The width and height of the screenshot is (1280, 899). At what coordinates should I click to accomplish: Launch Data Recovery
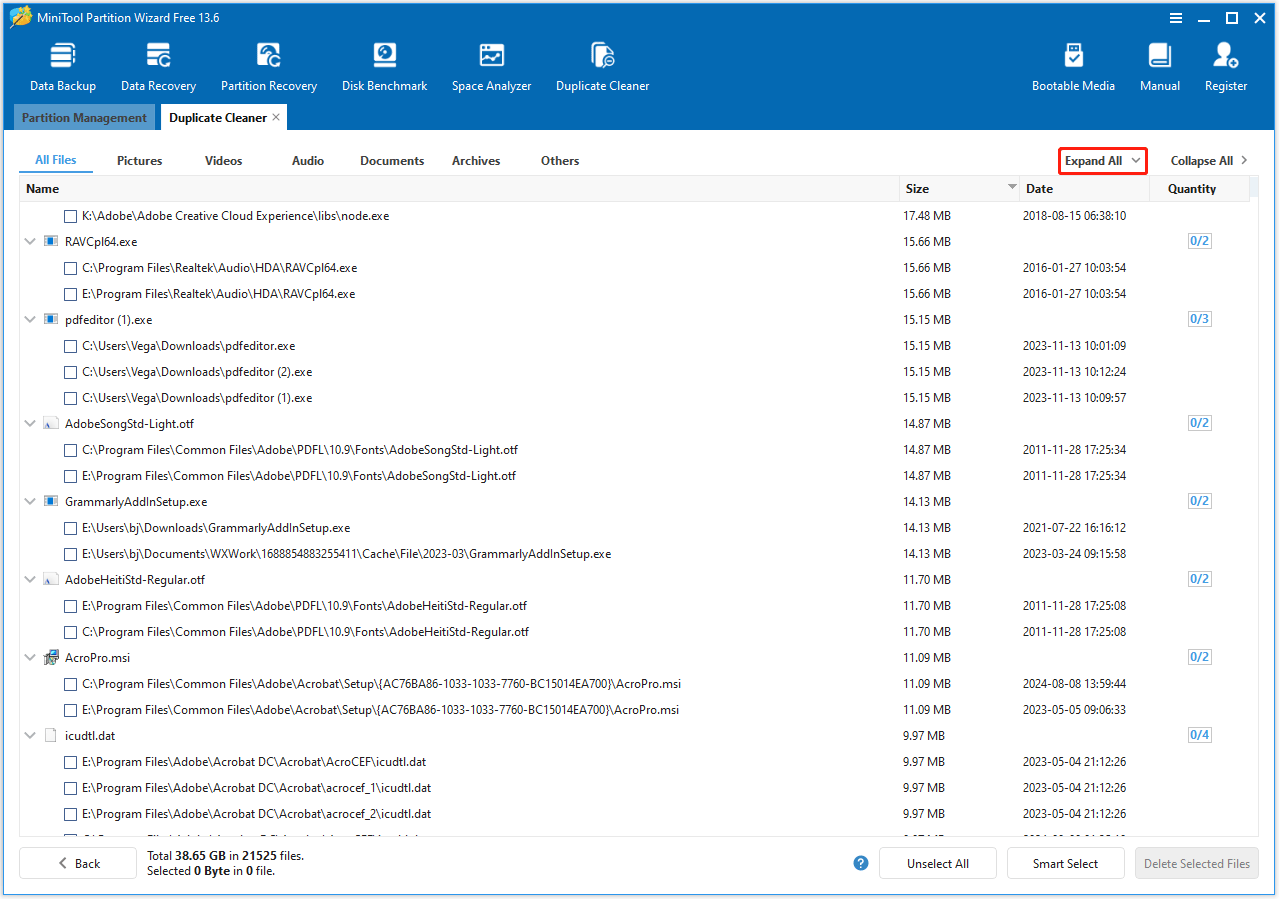(157, 64)
